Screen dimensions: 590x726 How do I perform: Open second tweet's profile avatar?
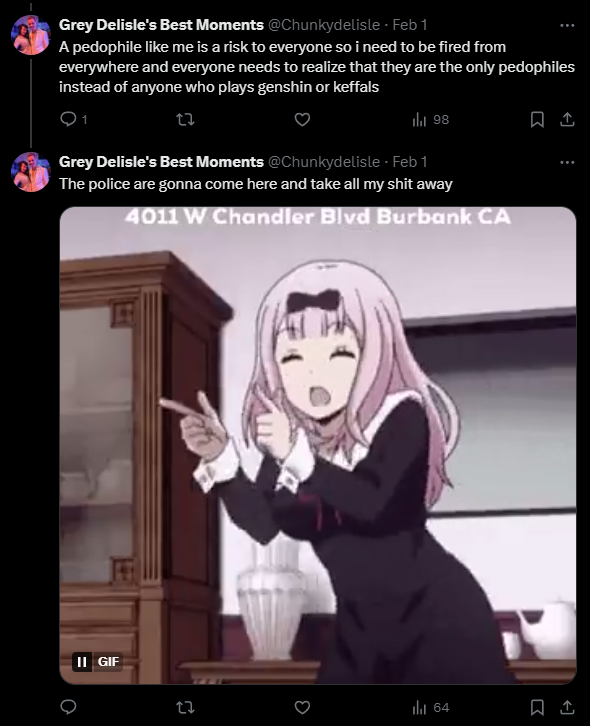click(x=31, y=172)
